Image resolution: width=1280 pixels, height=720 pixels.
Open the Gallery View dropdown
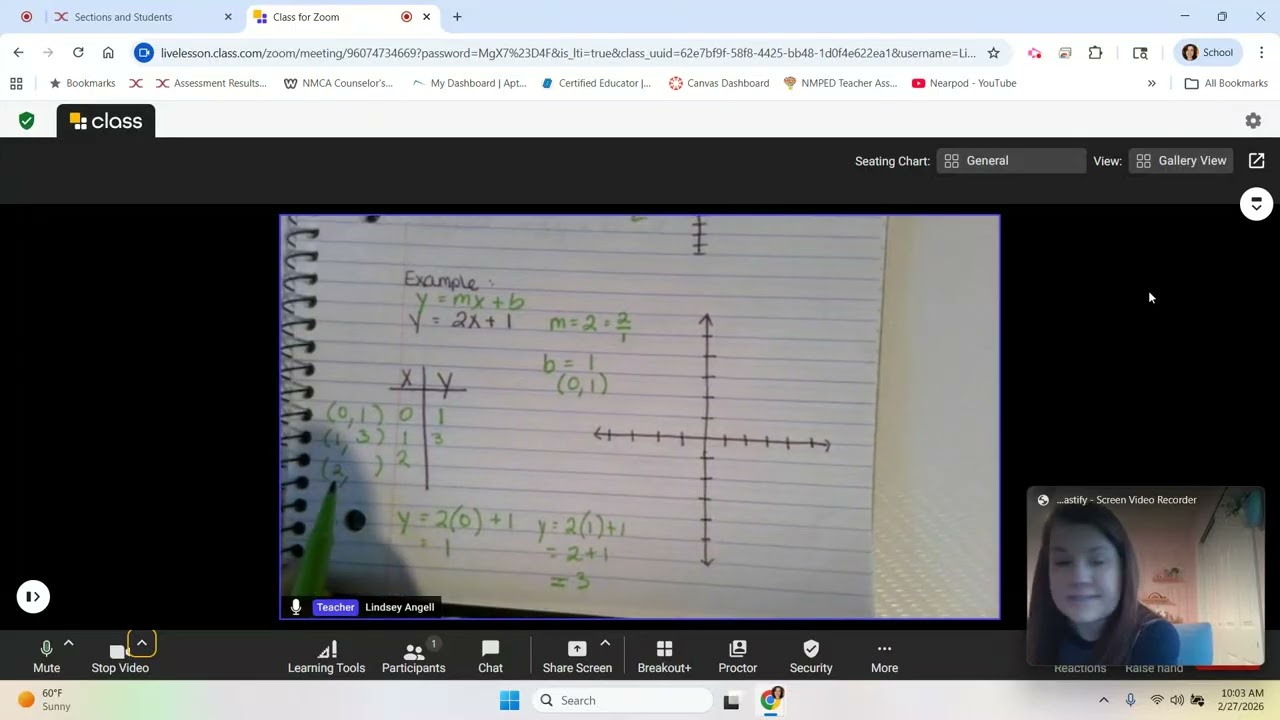tap(1181, 161)
